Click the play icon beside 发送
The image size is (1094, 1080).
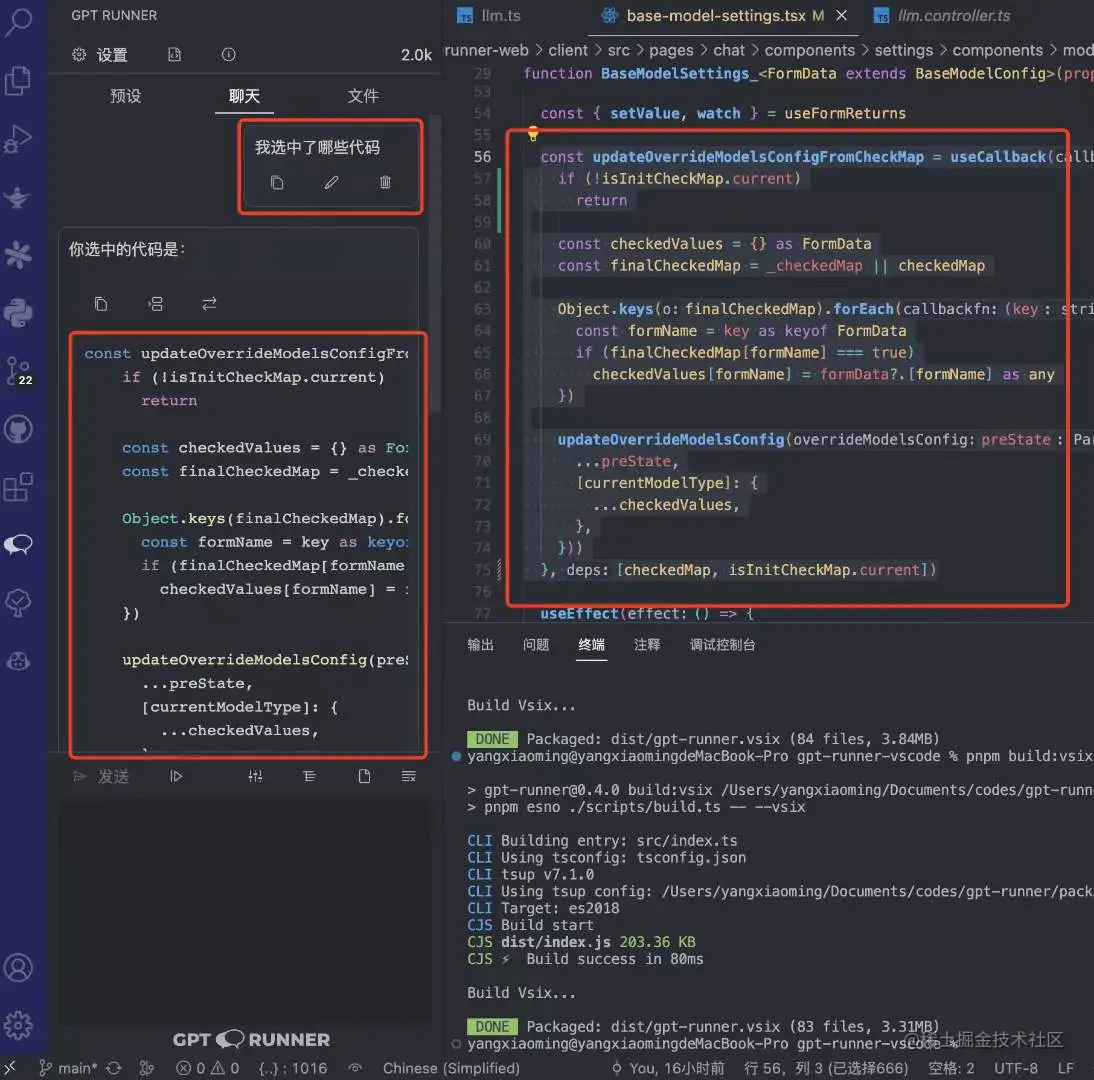[x=176, y=776]
